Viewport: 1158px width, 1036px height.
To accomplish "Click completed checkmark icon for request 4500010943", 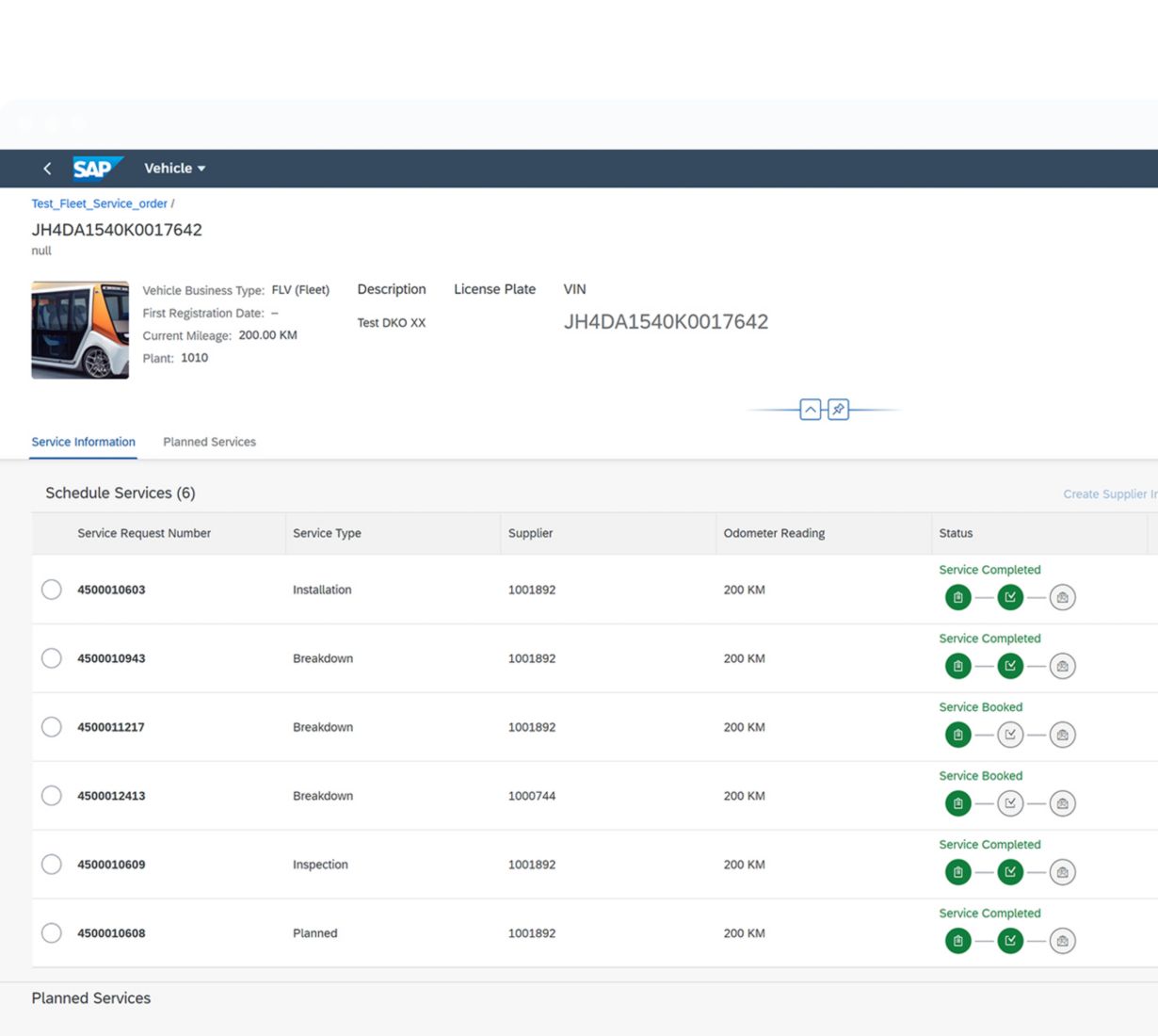I will [x=1010, y=666].
